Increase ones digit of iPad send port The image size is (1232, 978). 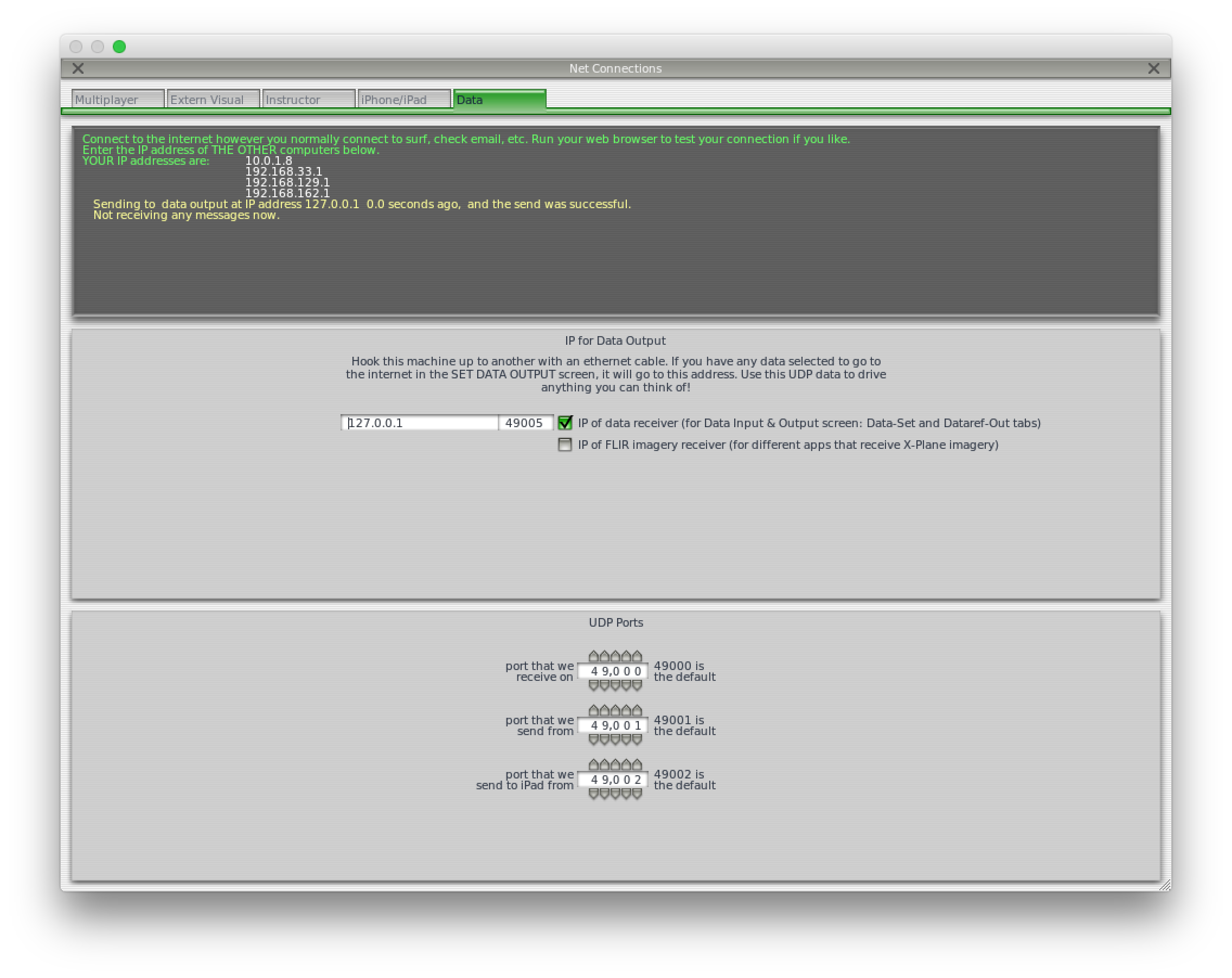[637, 765]
